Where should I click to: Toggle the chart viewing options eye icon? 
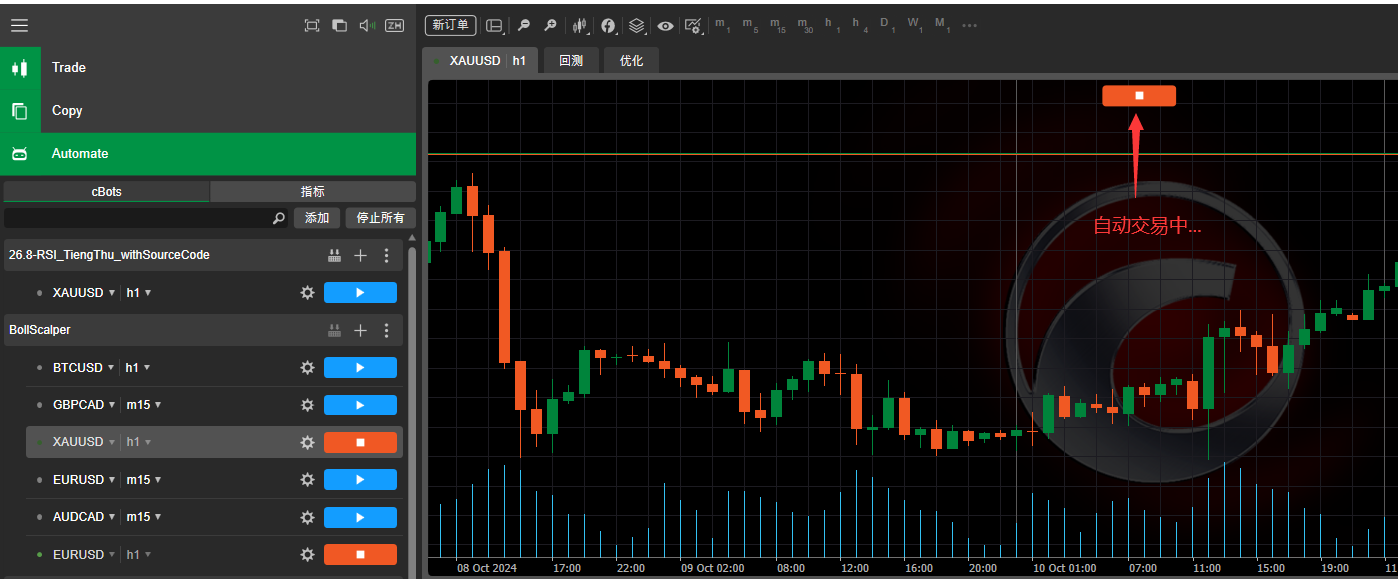pyautogui.click(x=665, y=26)
